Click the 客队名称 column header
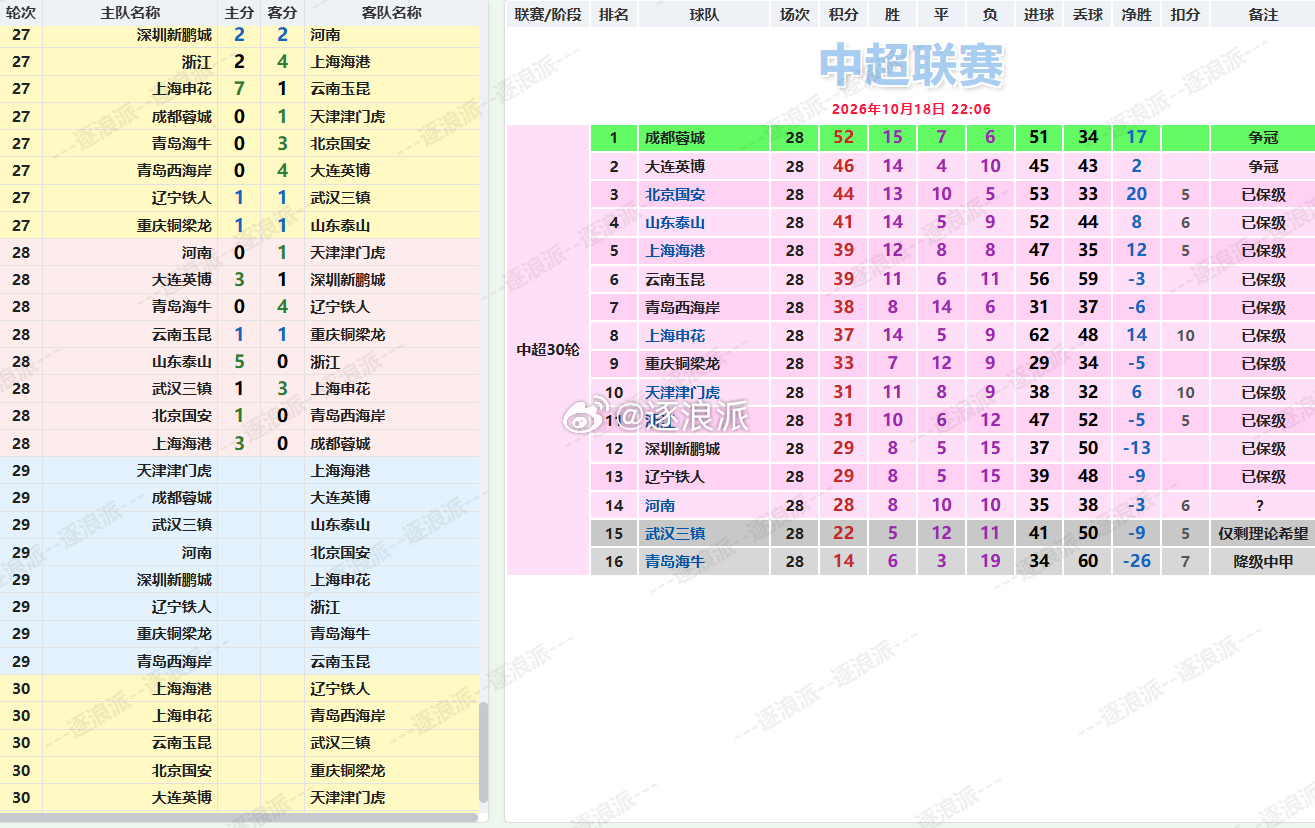 tap(391, 13)
